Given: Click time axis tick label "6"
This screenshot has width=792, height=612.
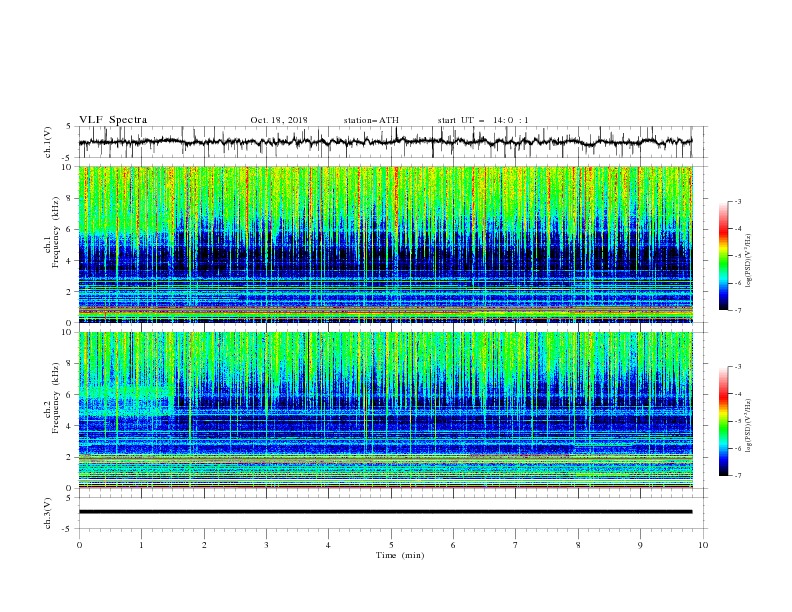Looking at the screenshot, I should tap(454, 545).
